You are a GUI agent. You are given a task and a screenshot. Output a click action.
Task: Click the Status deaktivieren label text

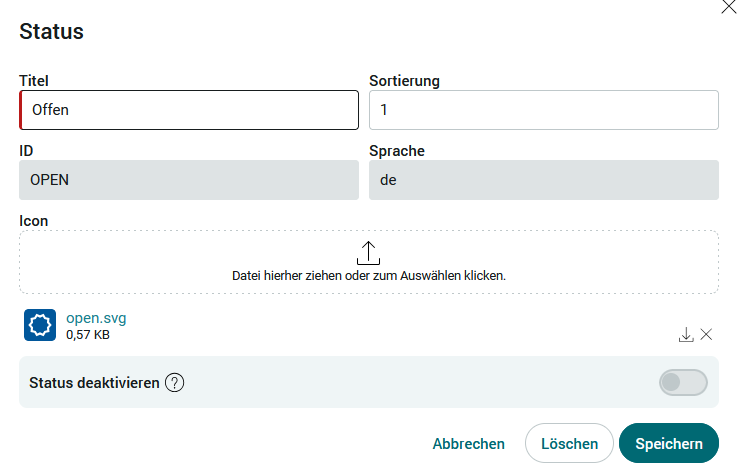pyautogui.click(x=94, y=383)
